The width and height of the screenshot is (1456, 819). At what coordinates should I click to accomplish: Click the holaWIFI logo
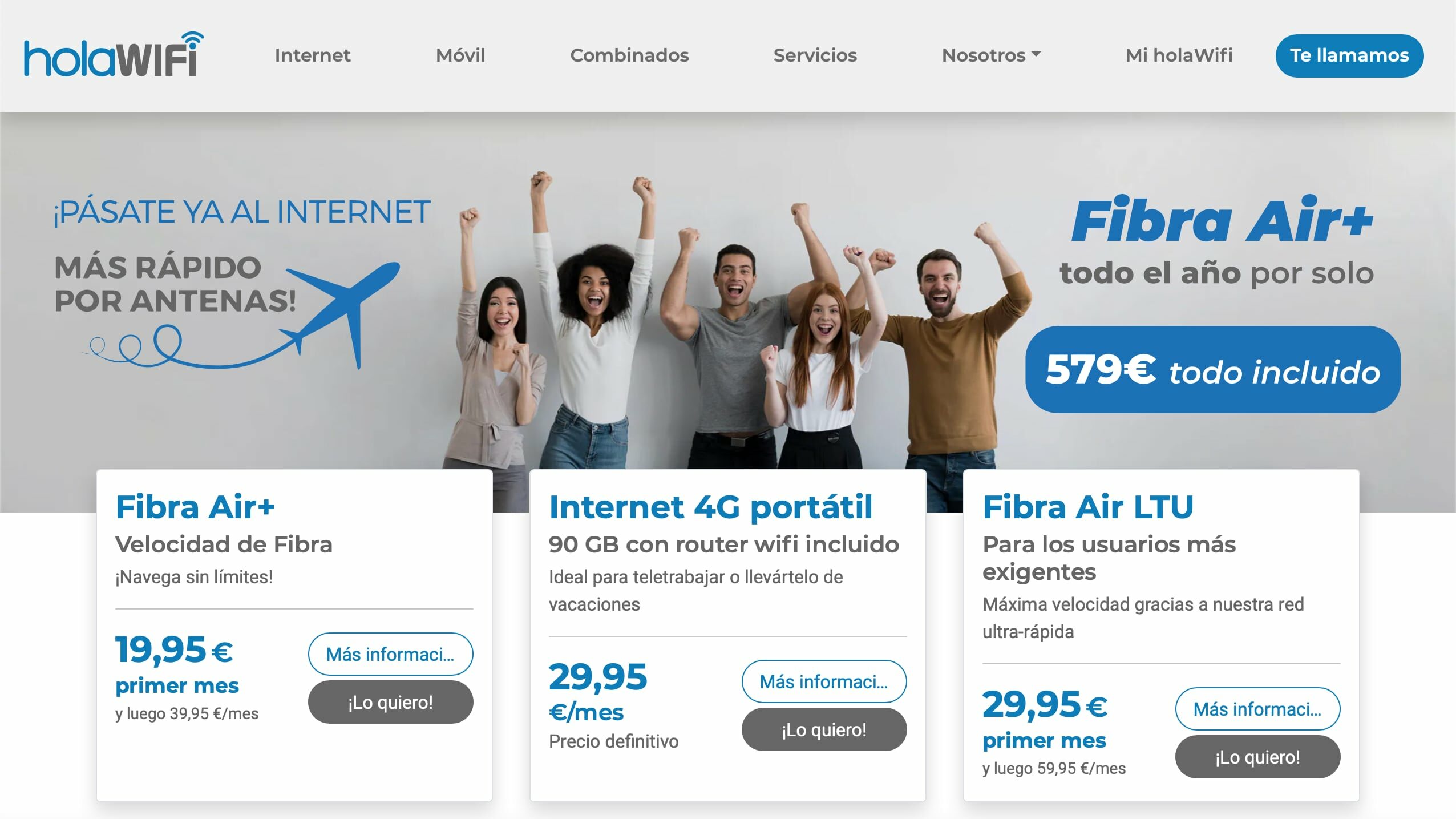114,55
